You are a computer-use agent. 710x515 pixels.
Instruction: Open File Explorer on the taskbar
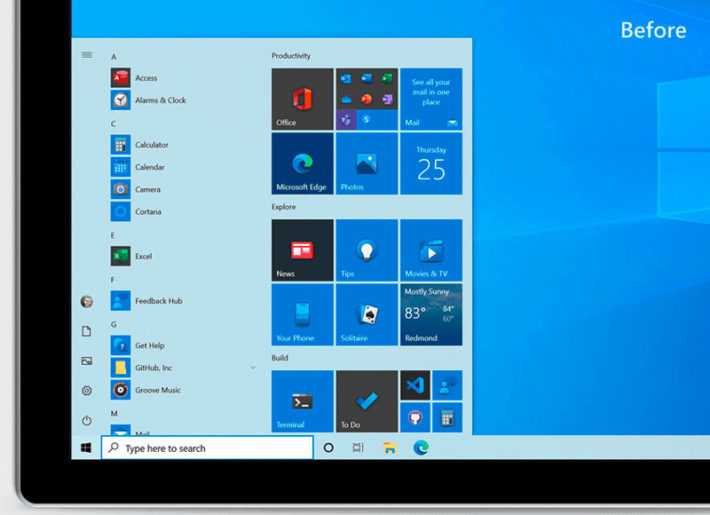tap(390, 448)
